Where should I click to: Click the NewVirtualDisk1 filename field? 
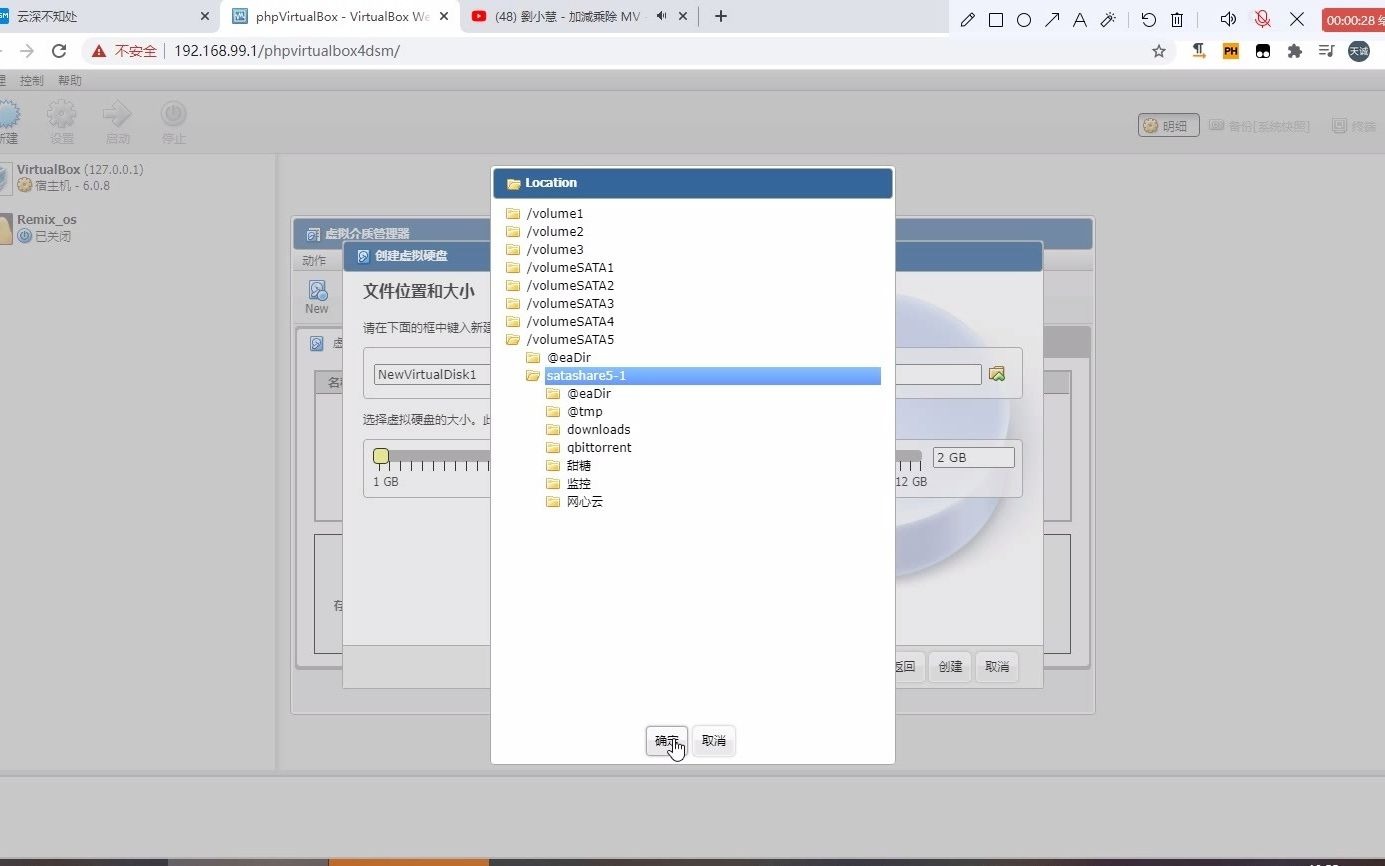click(x=678, y=374)
